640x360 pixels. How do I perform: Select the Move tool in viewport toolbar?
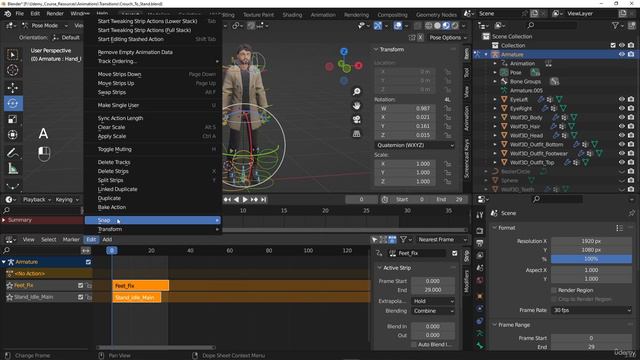(x=13, y=88)
